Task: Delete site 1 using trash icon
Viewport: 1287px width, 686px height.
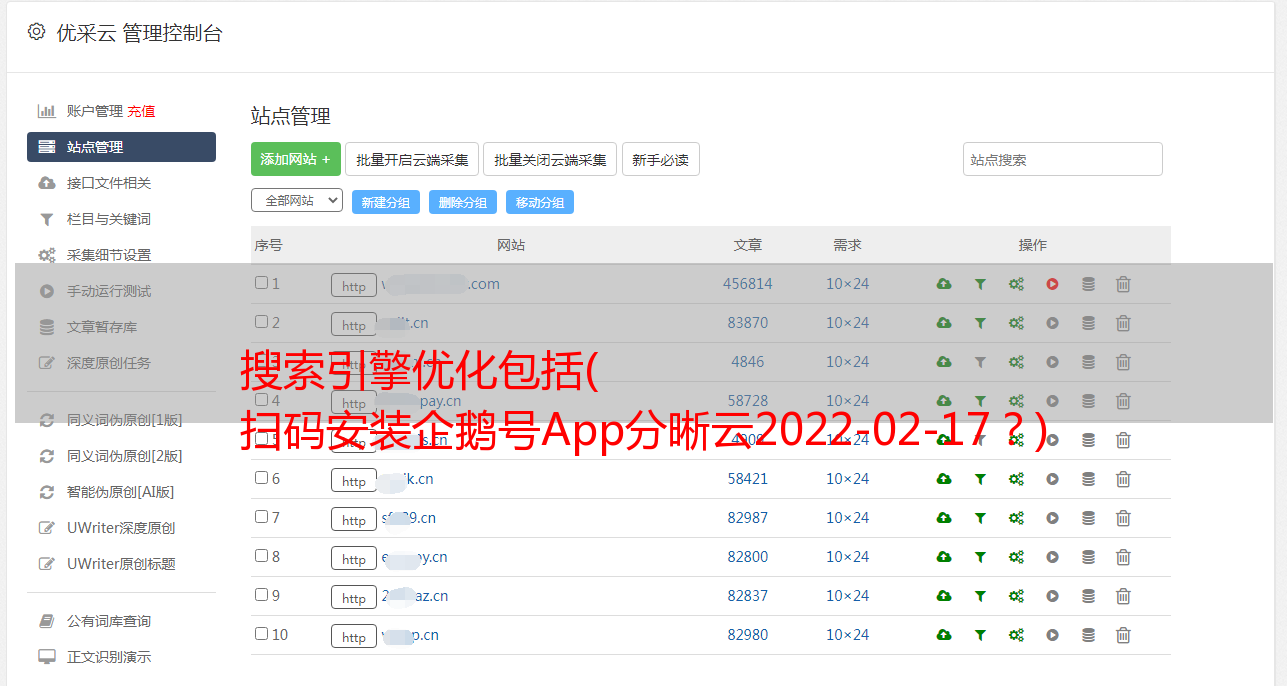Action: point(1123,284)
